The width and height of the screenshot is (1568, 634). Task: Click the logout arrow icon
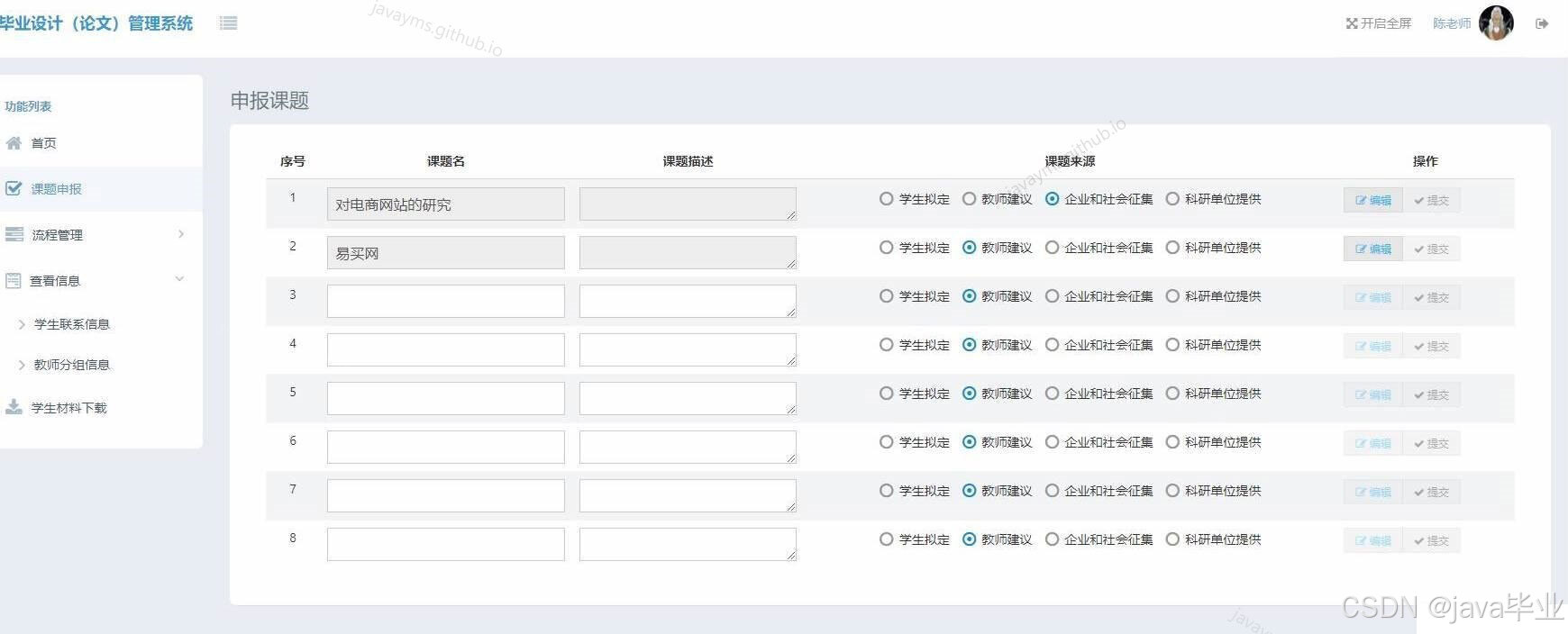1542,24
